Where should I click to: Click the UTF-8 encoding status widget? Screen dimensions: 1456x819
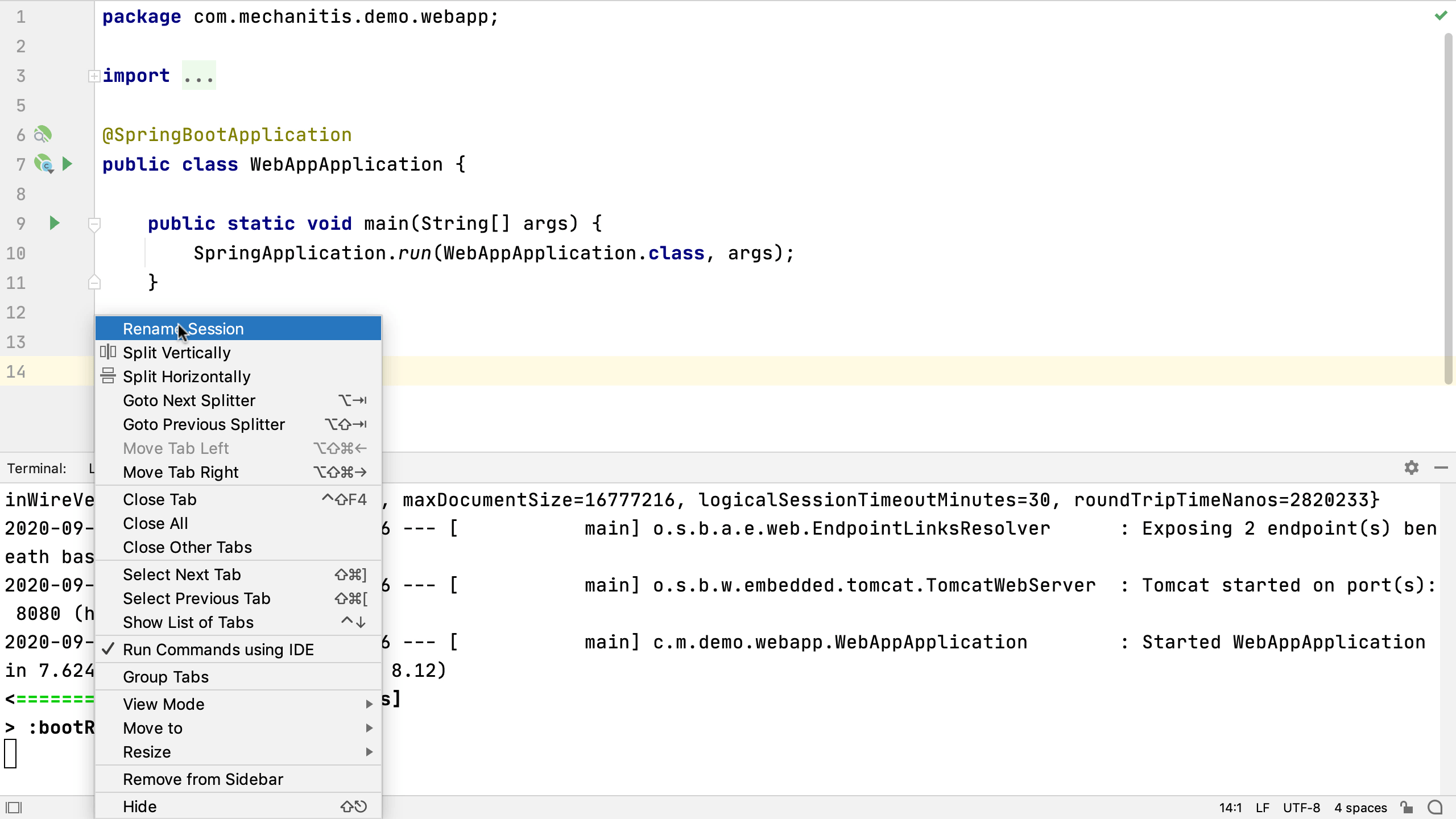(x=1301, y=807)
